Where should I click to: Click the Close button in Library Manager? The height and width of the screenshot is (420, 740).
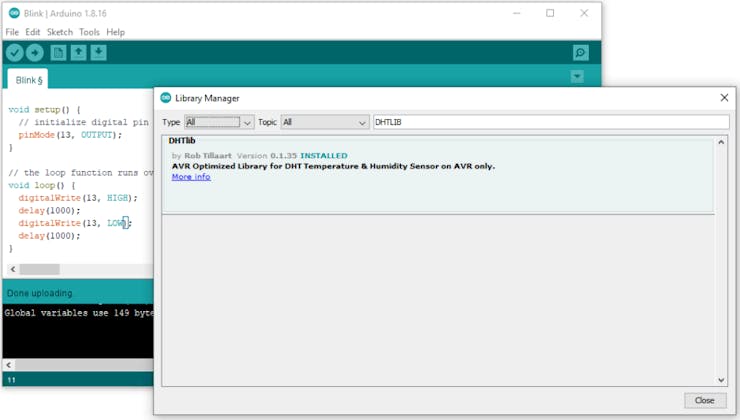click(705, 400)
